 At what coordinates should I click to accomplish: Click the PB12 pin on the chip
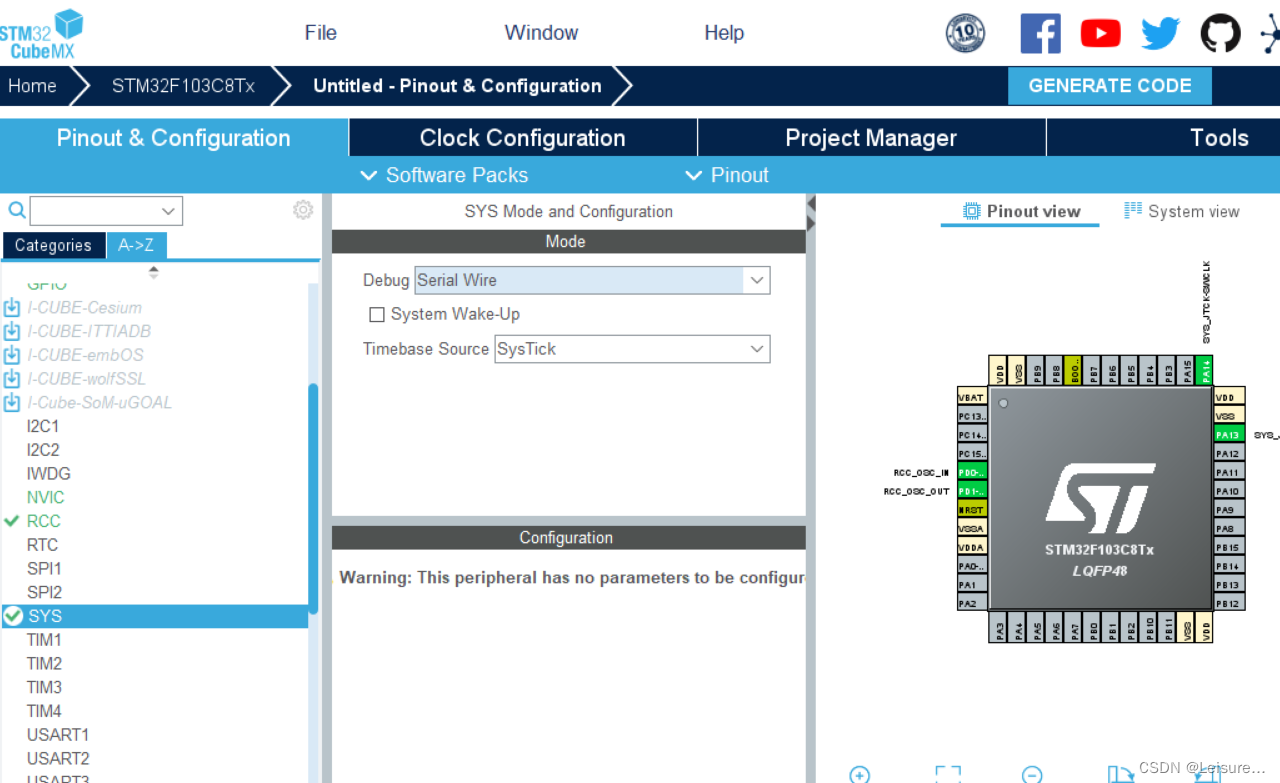tap(1229, 604)
